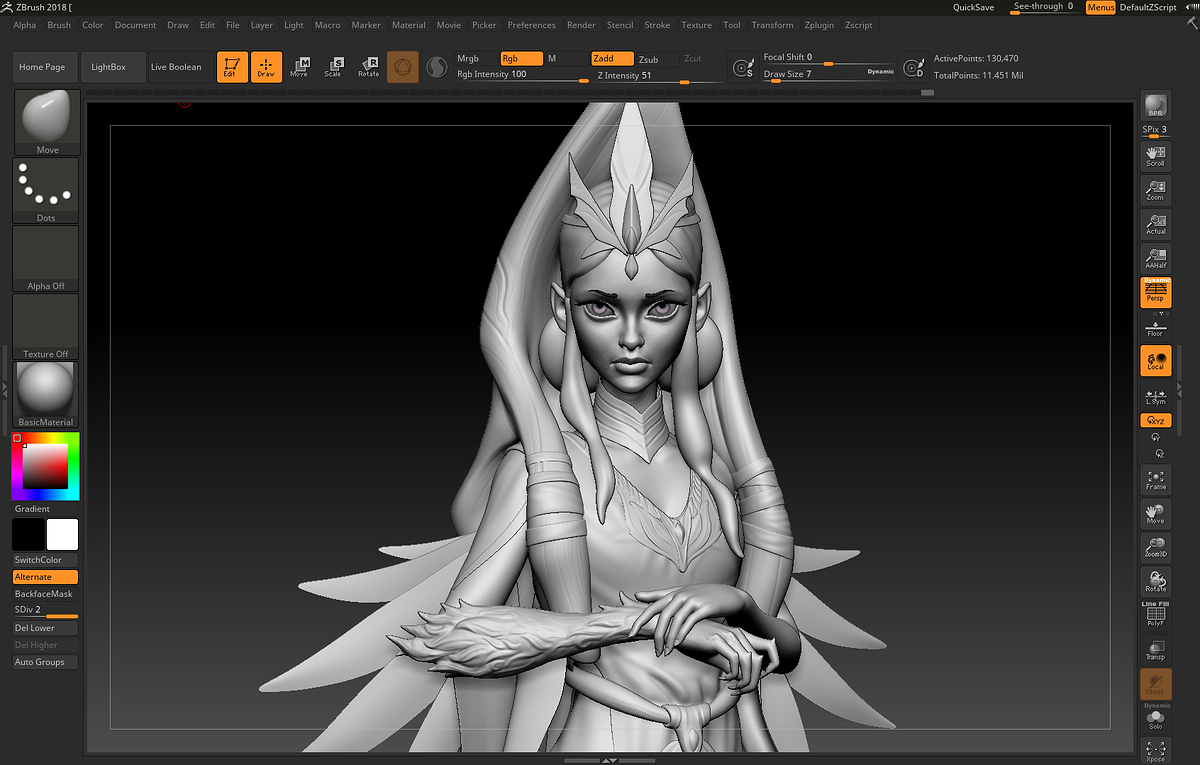Screen dimensions: 1200x765
Task: Open the Render menu
Action: pos(581,25)
